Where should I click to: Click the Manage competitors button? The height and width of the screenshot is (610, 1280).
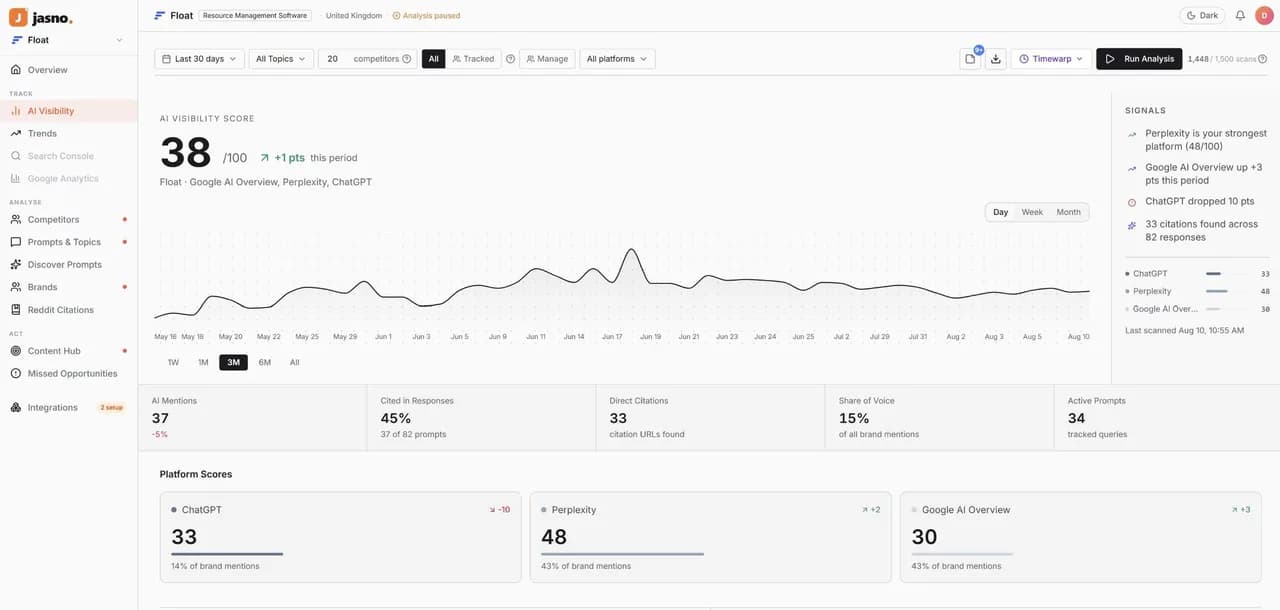pos(547,59)
